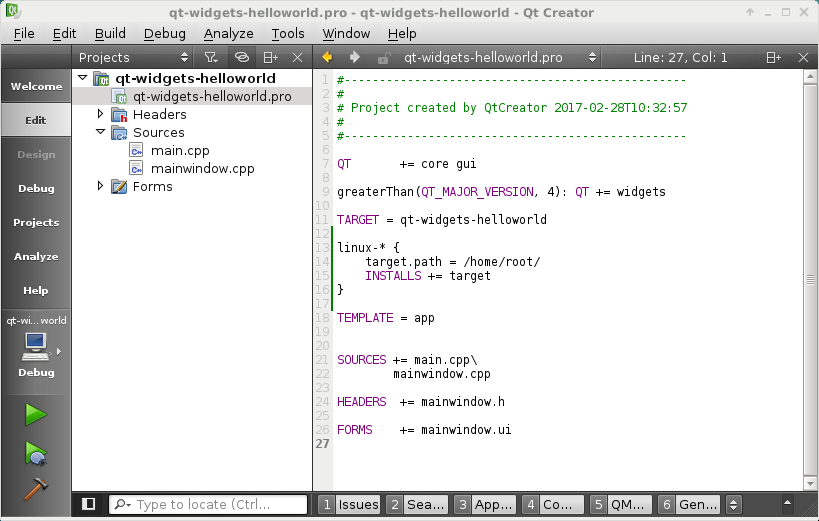Open the Debug menu
This screenshot has width=819, height=521.
165,33
